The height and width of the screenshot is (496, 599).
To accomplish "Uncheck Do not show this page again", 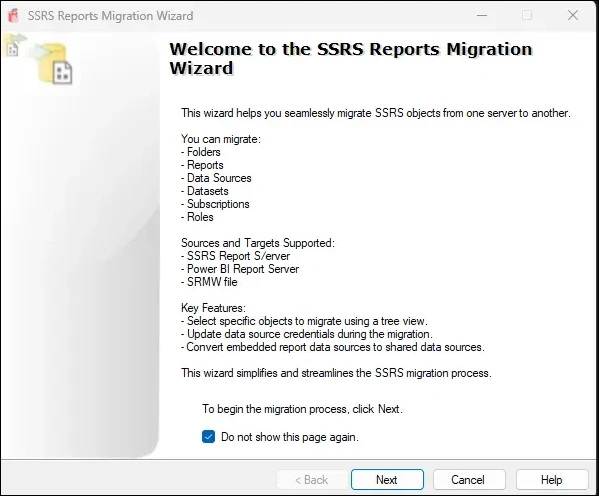I will 208,437.
